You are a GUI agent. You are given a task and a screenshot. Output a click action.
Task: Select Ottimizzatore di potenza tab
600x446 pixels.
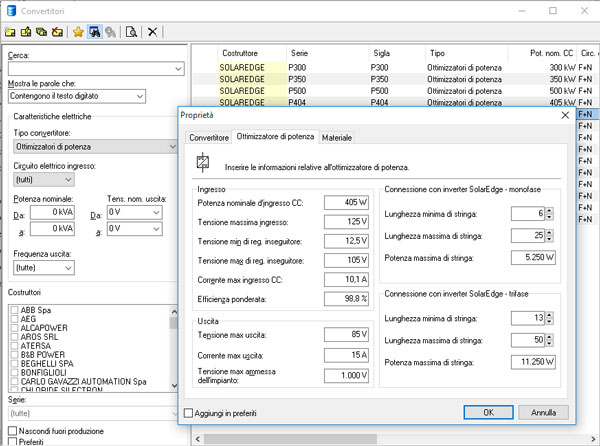click(275, 137)
